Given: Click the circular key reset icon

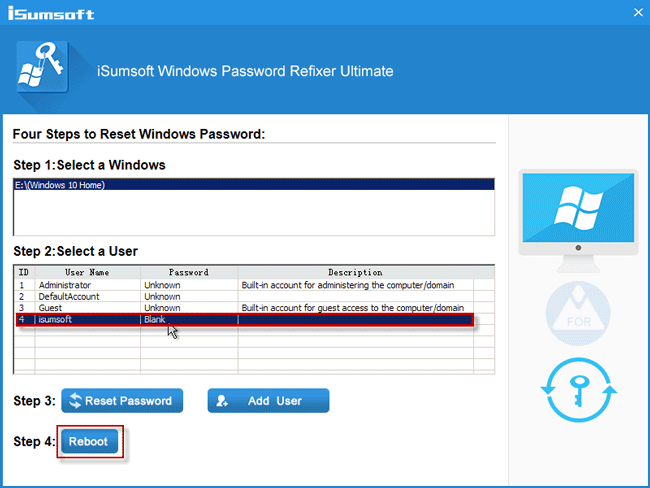Looking at the screenshot, I should pyautogui.click(x=579, y=390).
